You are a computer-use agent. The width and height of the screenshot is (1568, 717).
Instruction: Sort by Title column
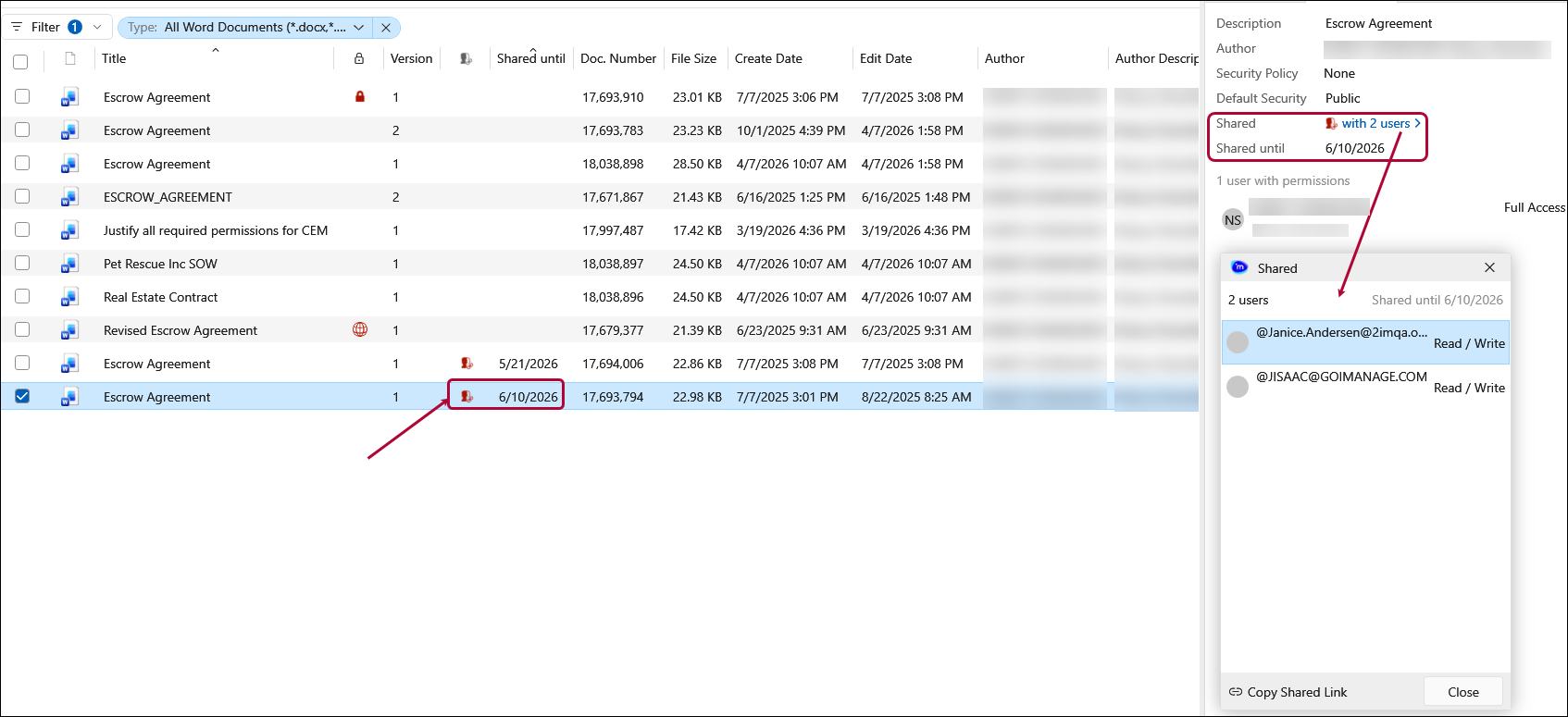(x=114, y=58)
